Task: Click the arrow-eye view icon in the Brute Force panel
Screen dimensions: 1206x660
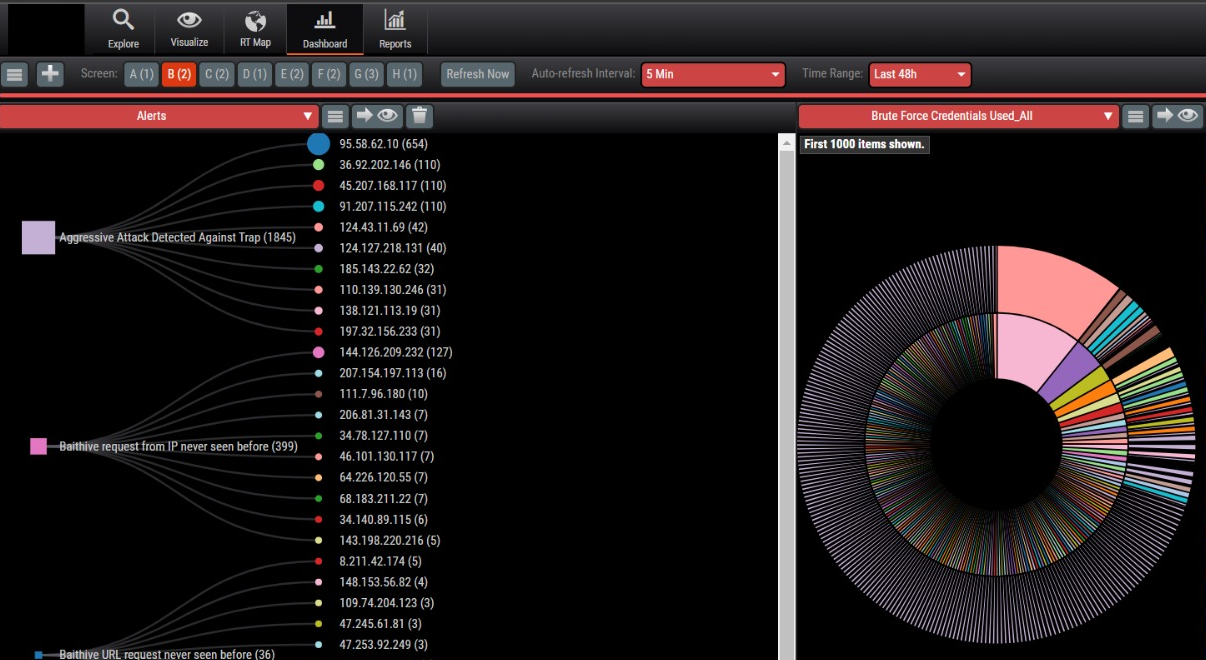Action: pos(1177,116)
